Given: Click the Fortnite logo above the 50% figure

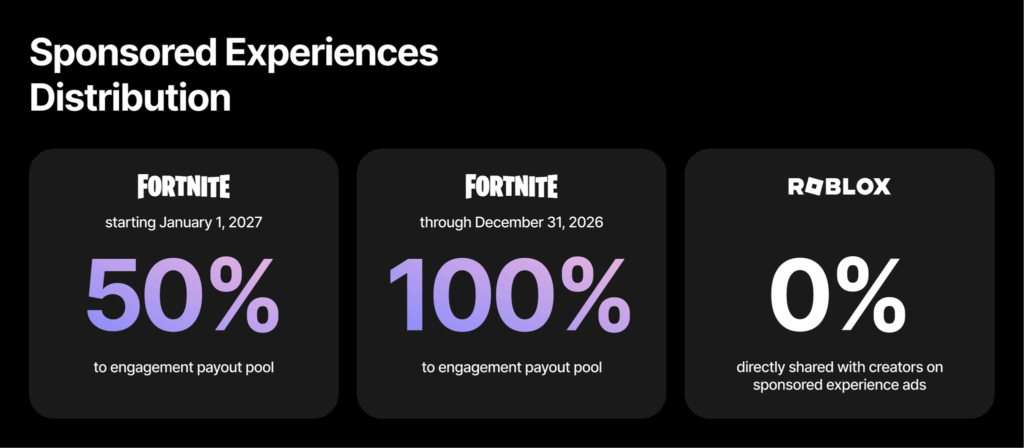Looking at the screenshot, I should click(183, 186).
